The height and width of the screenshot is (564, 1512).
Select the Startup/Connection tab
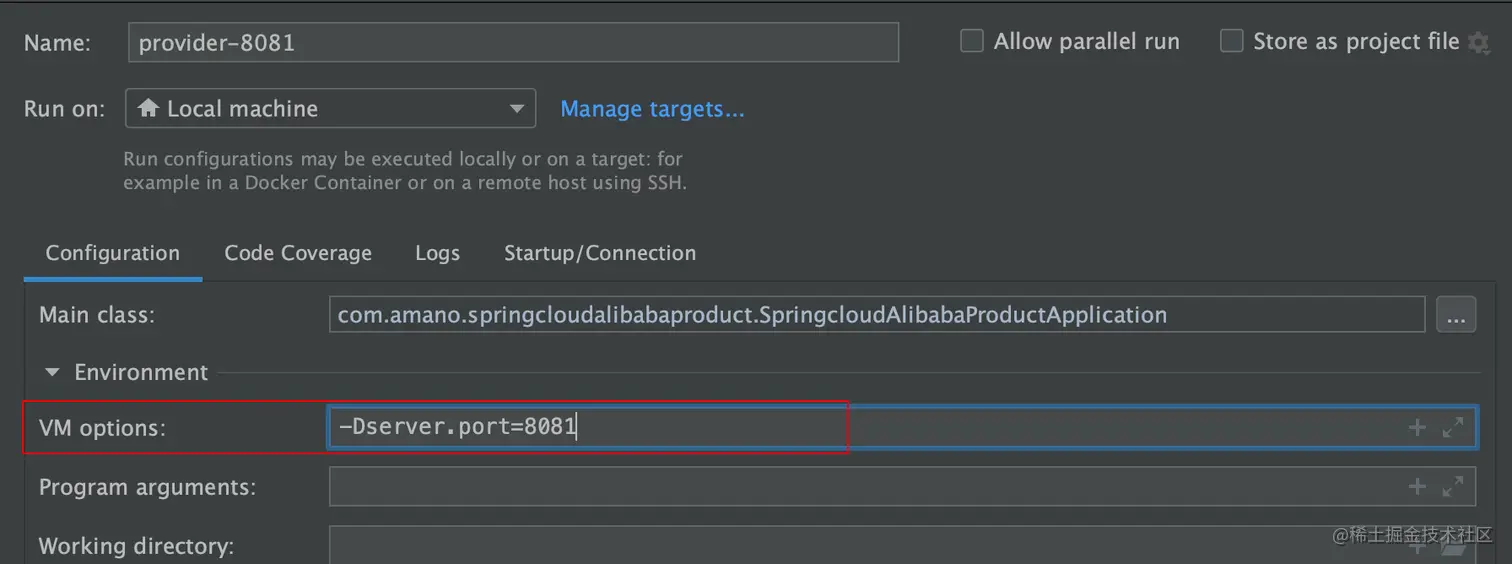[x=599, y=253]
